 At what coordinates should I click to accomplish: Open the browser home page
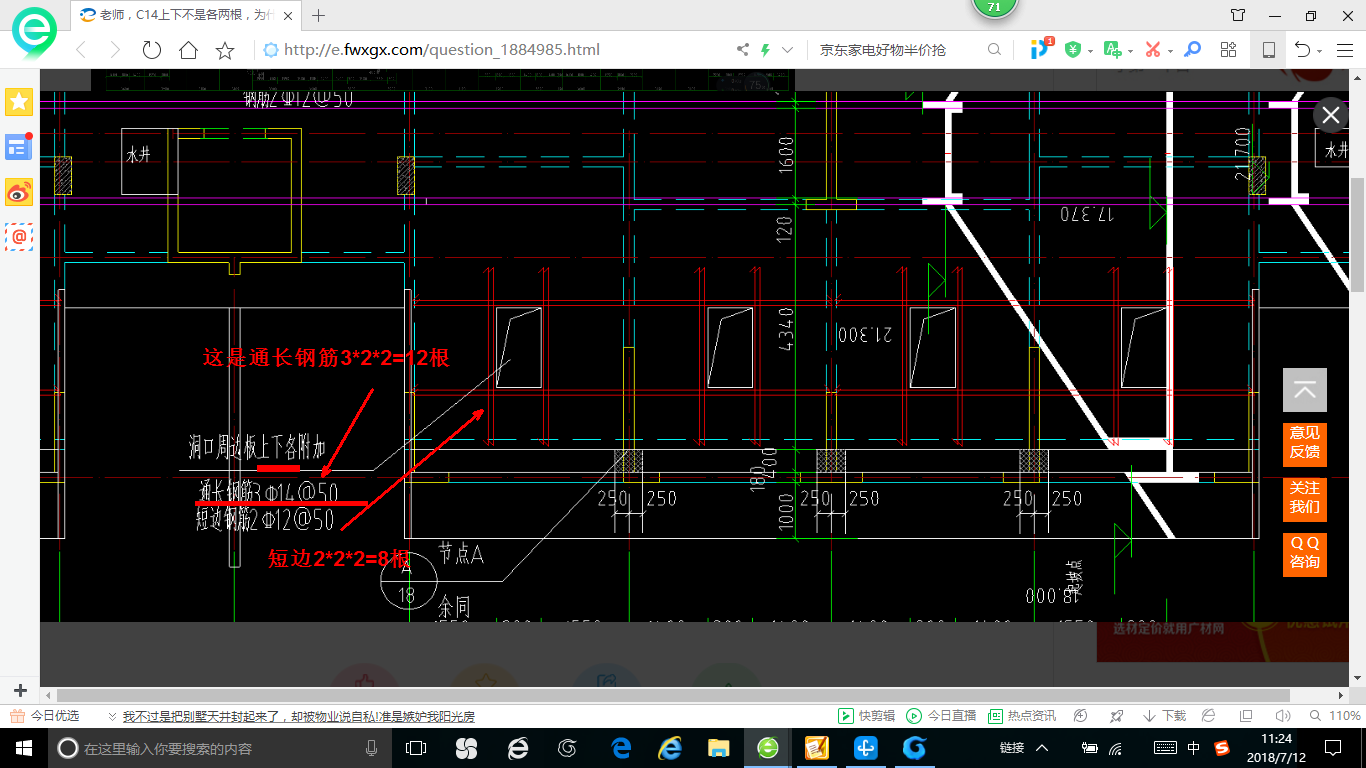(188, 50)
